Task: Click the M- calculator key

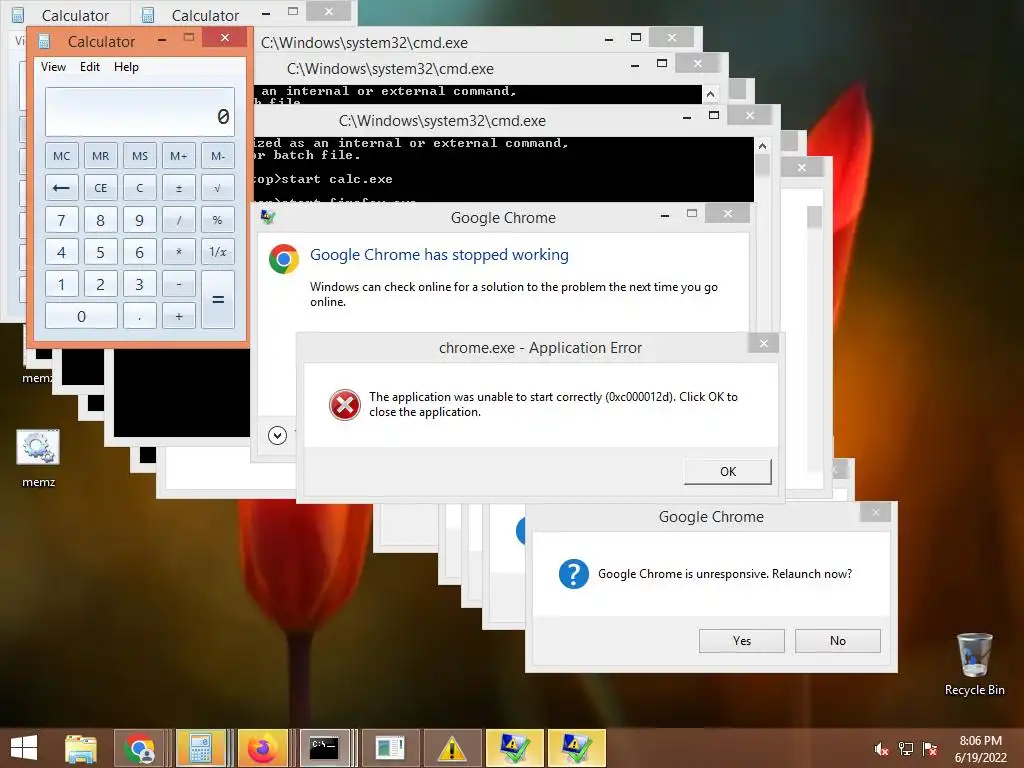Action: 217,155
